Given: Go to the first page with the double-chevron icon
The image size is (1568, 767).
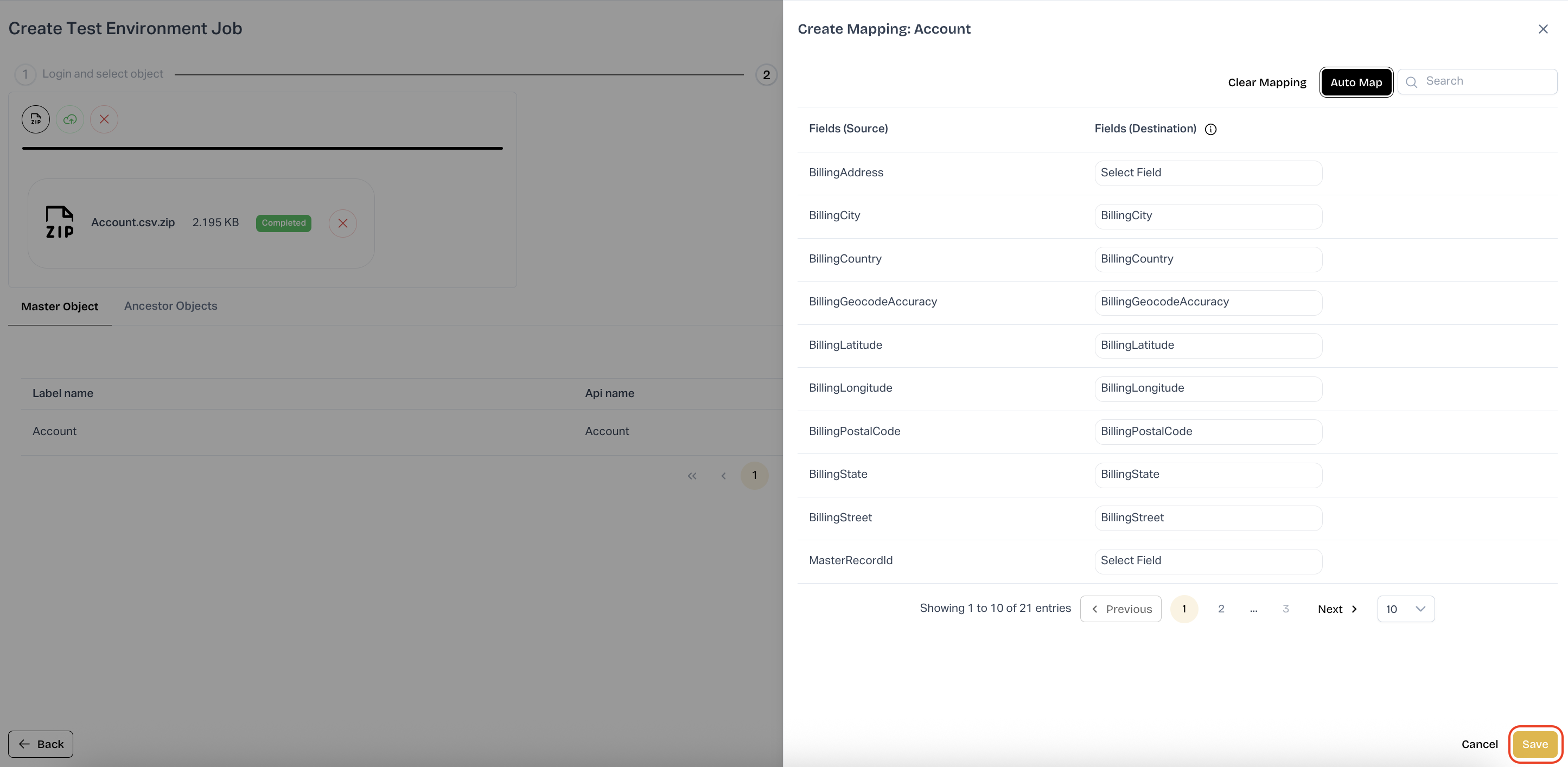Looking at the screenshot, I should pos(692,476).
